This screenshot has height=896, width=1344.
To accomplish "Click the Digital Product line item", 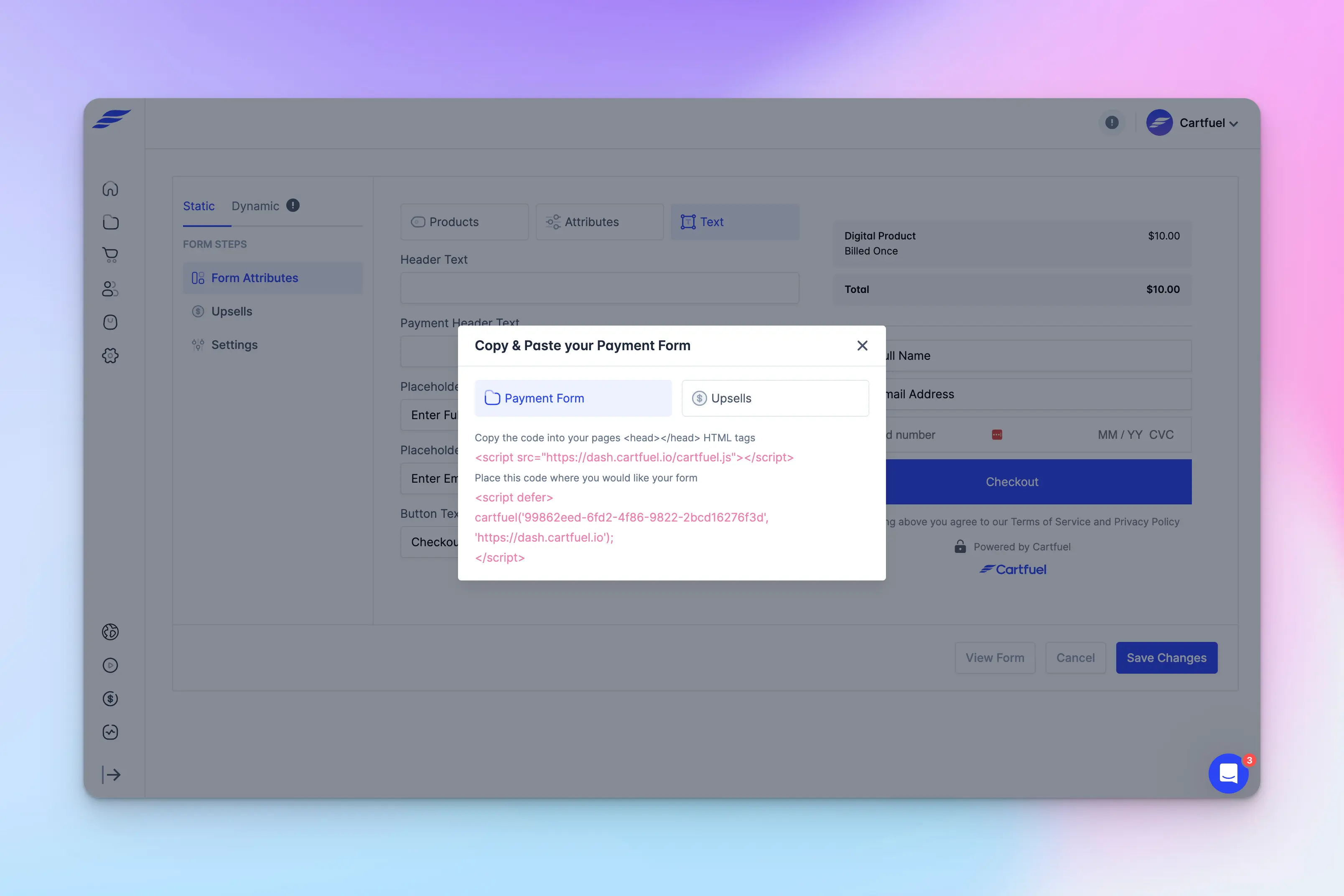I will (x=1012, y=243).
